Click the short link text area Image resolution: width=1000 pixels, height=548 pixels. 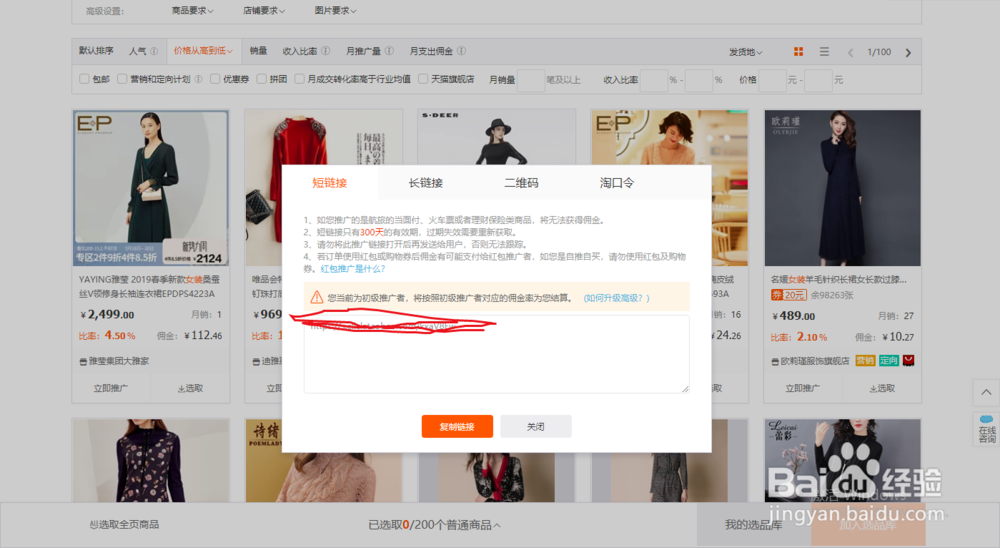click(x=496, y=354)
